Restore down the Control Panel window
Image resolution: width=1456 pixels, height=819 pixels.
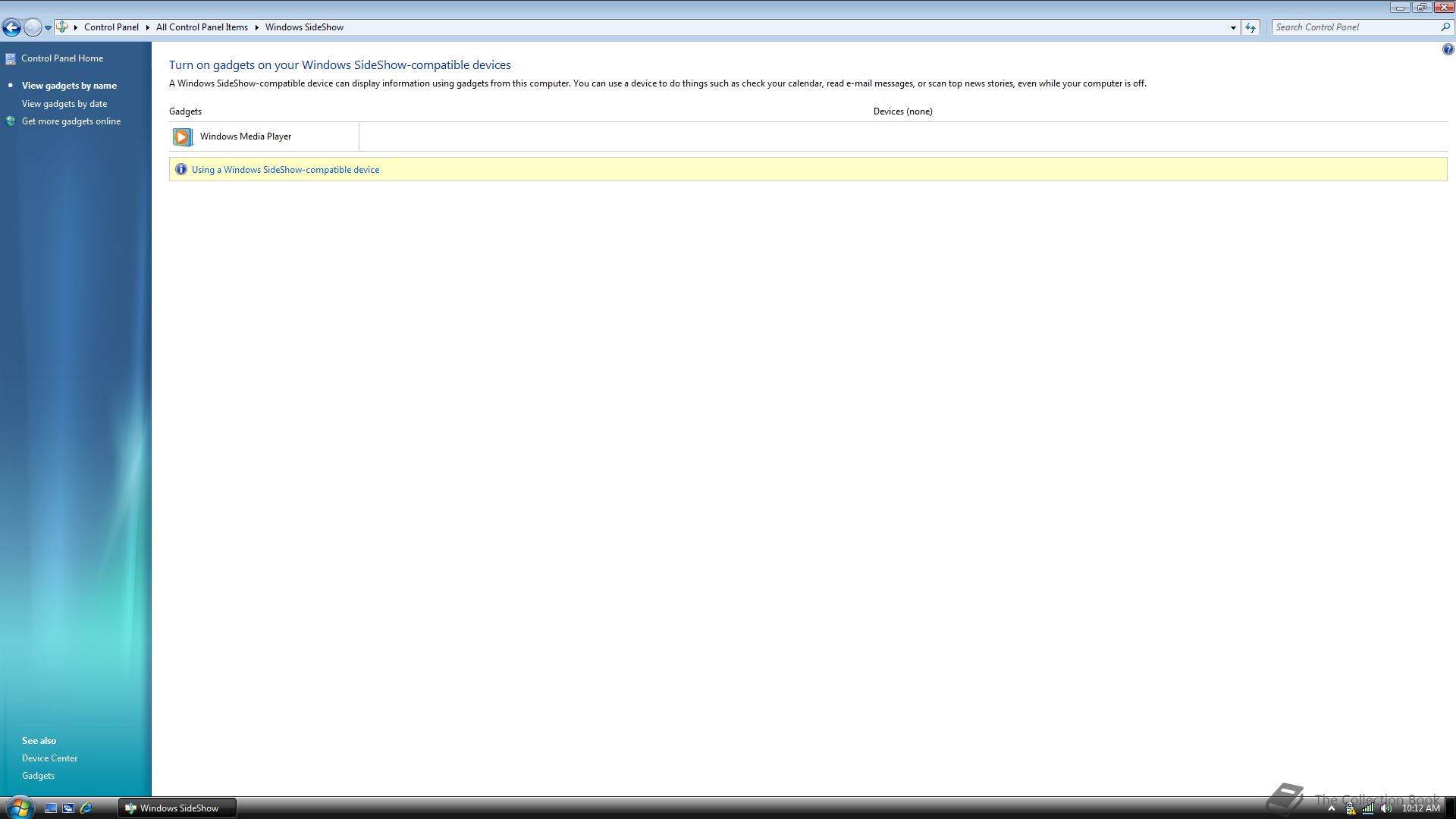[1421, 8]
